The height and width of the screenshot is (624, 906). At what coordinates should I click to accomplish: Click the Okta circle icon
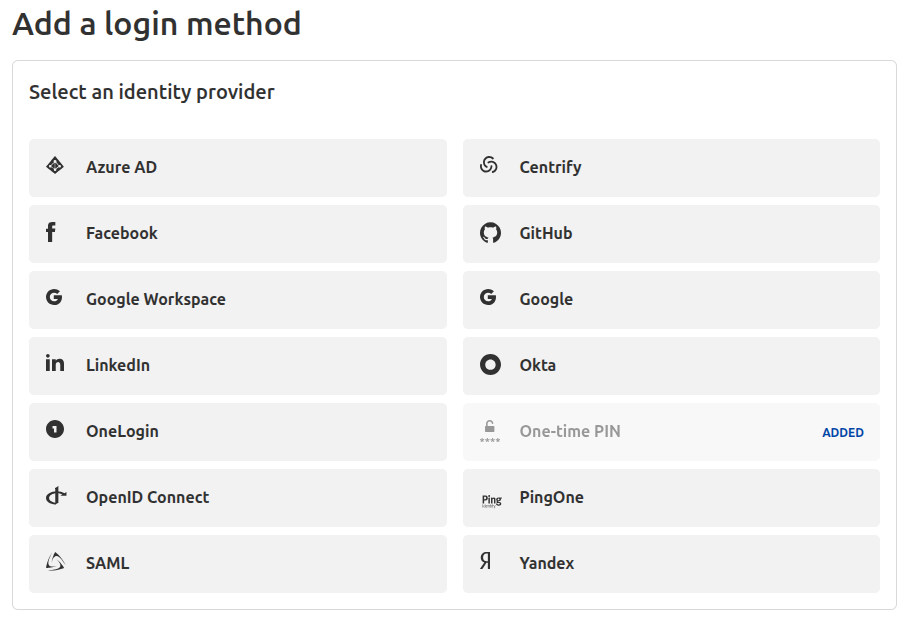[x=490, y=365]
